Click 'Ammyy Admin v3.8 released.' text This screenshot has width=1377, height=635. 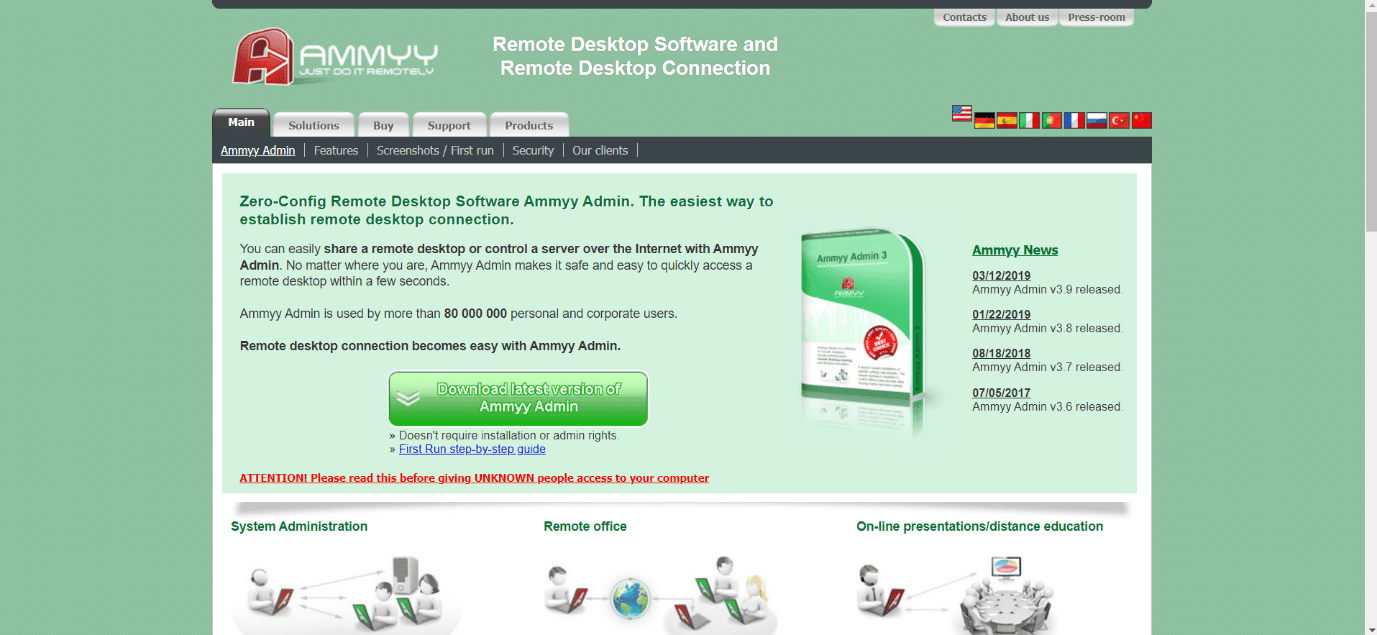point(1047,328)
